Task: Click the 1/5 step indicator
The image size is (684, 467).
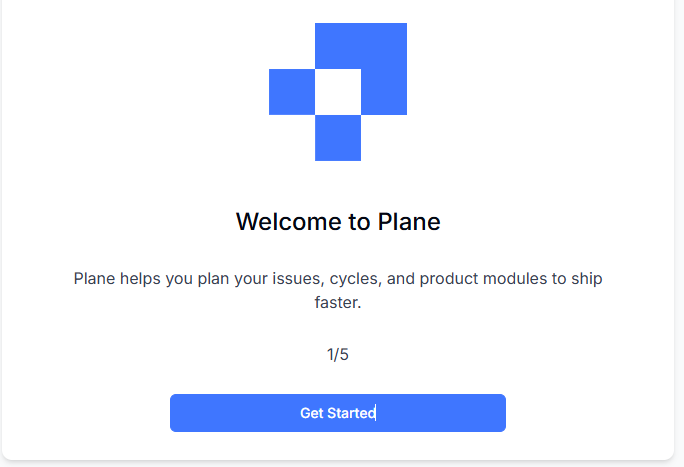Action: pos(338,355)
